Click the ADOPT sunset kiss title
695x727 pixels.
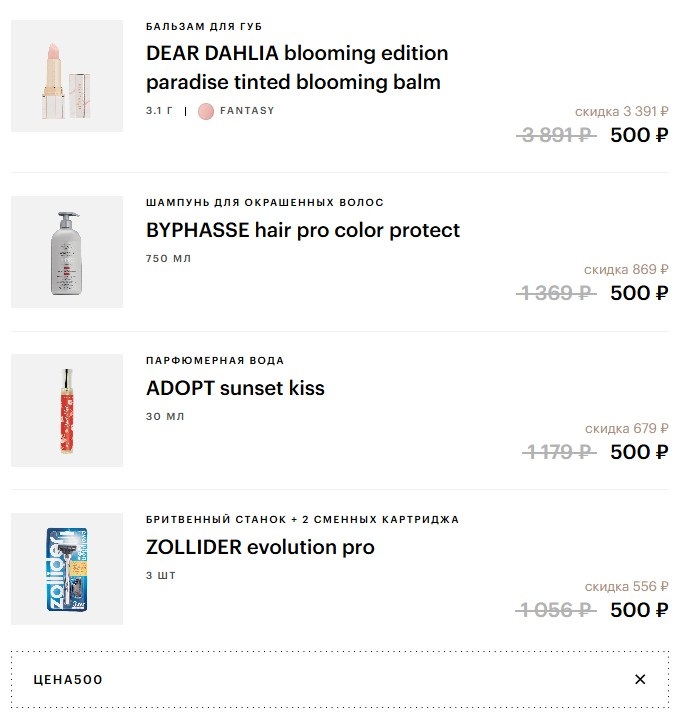click(235, 388)
